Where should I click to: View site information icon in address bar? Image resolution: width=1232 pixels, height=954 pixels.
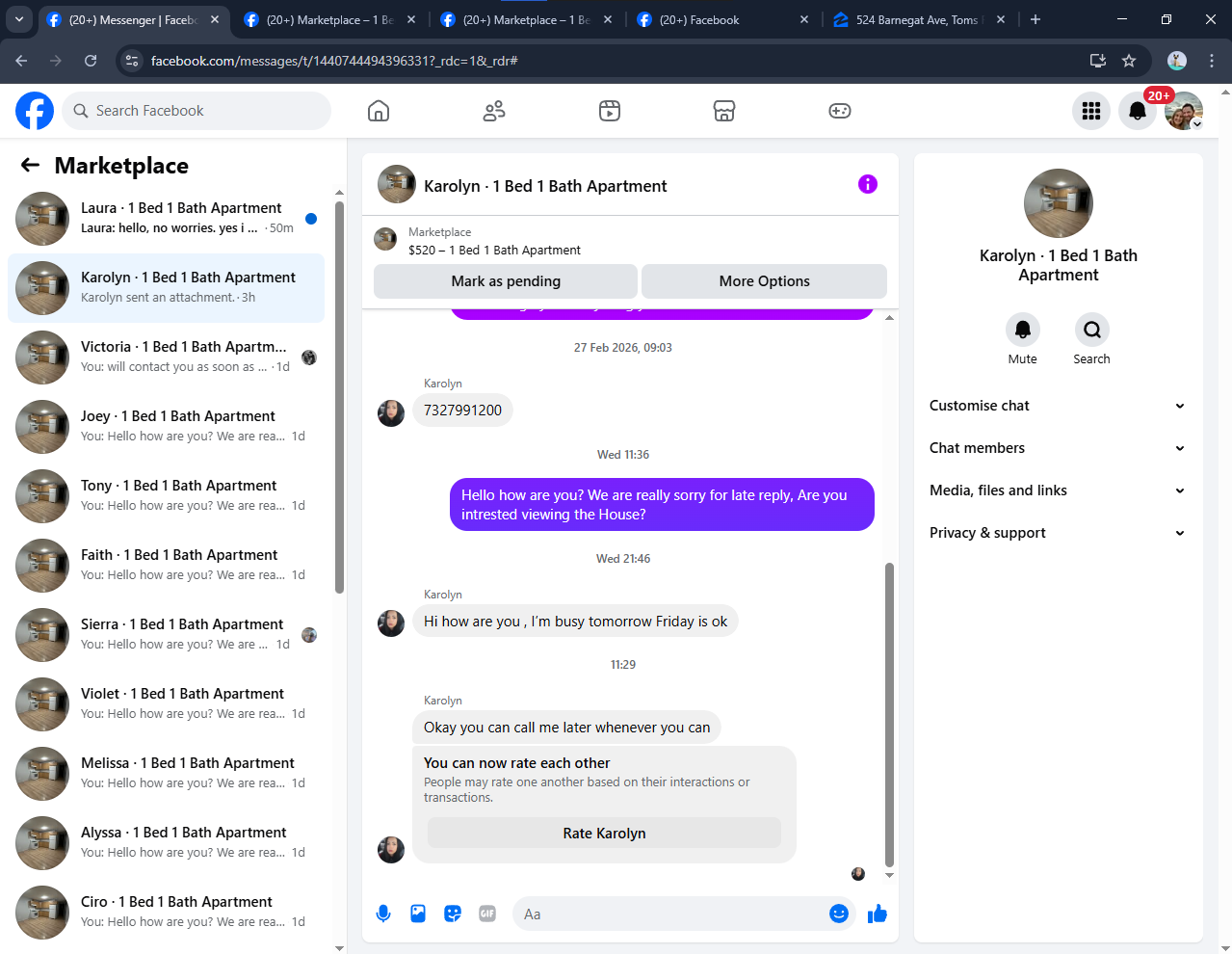point(133,61)
